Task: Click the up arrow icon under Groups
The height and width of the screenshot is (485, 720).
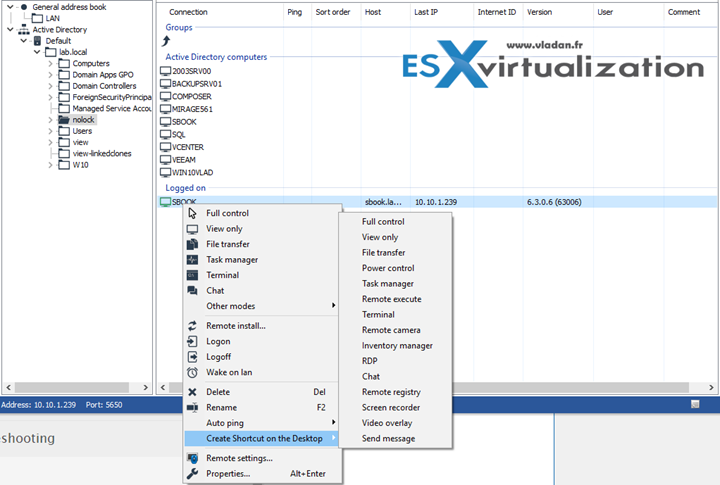Action: (166, 41)
